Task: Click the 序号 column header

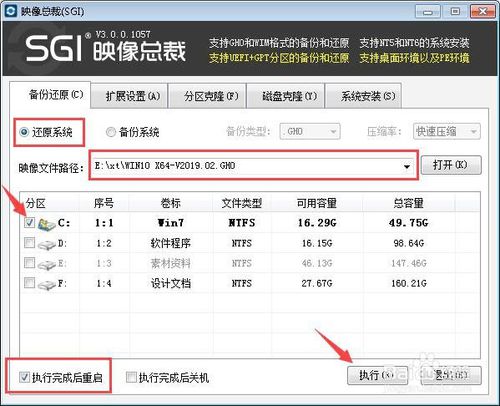Action: (104, 203)
